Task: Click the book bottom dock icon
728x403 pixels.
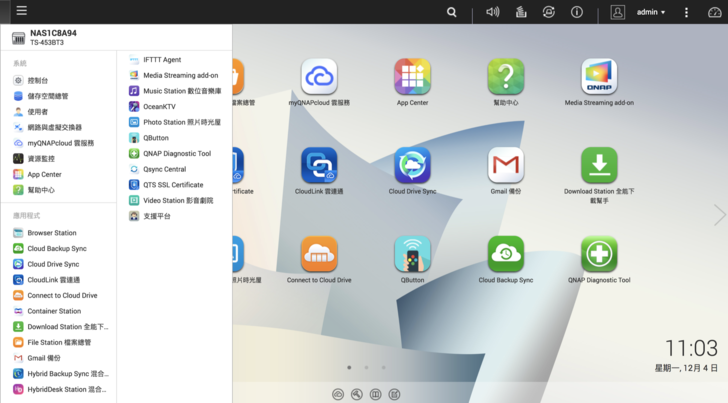Action: [x=375, y=394]
